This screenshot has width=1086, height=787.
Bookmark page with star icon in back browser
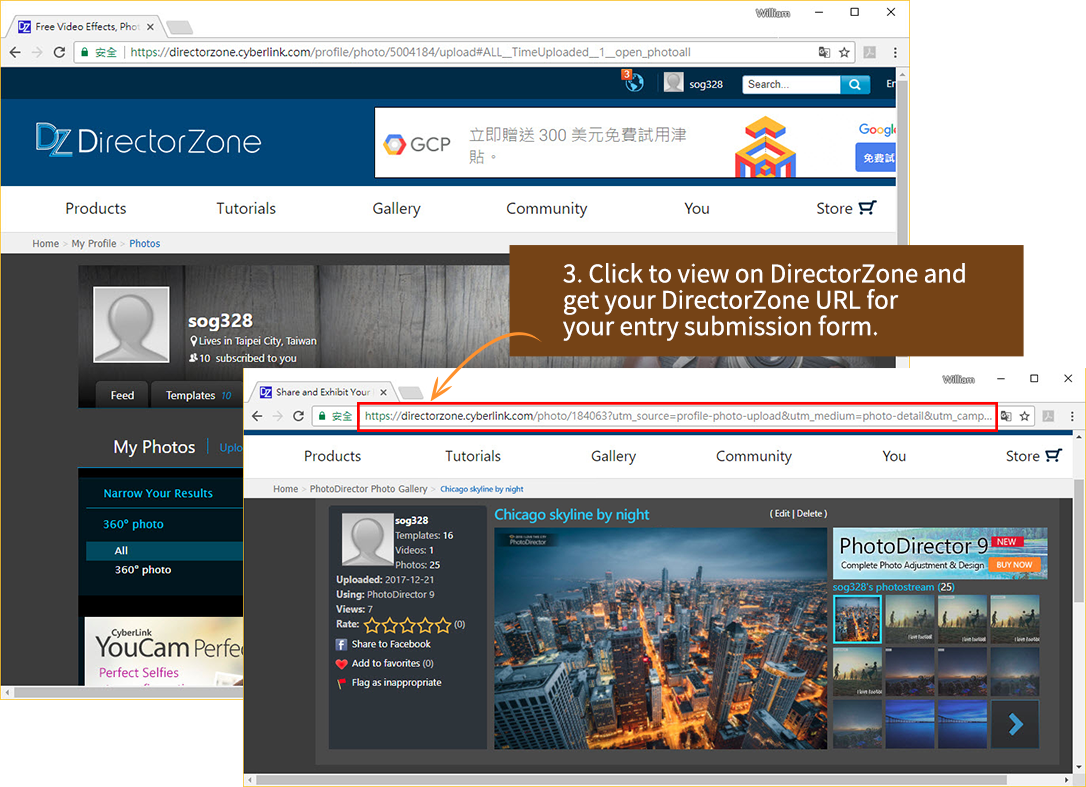845,53
